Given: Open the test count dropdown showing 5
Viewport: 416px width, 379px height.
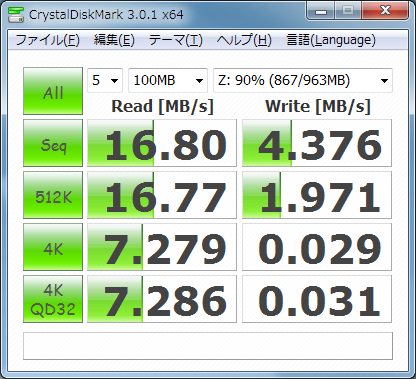Looking at the screenshot, I should pyautogui.click(x=105, y=80).
